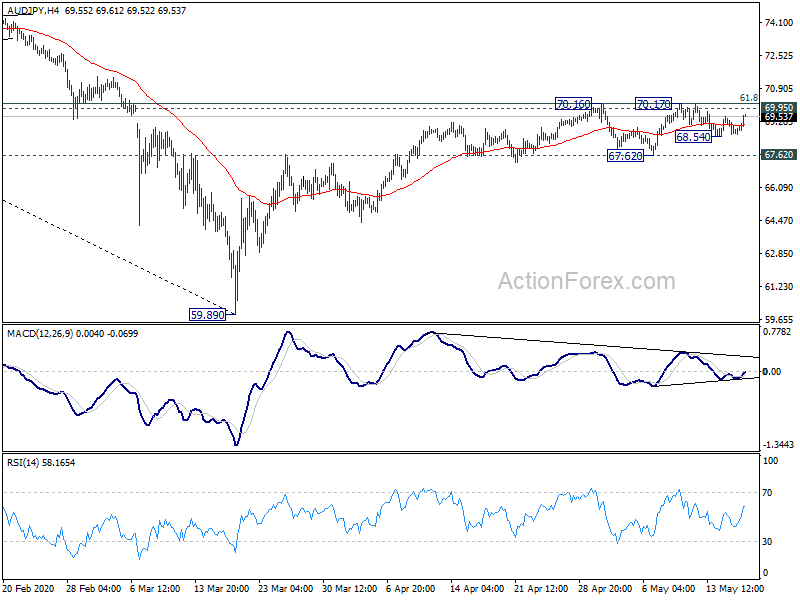Select the 13 Mar 20:00 time marker

[221, 589]
